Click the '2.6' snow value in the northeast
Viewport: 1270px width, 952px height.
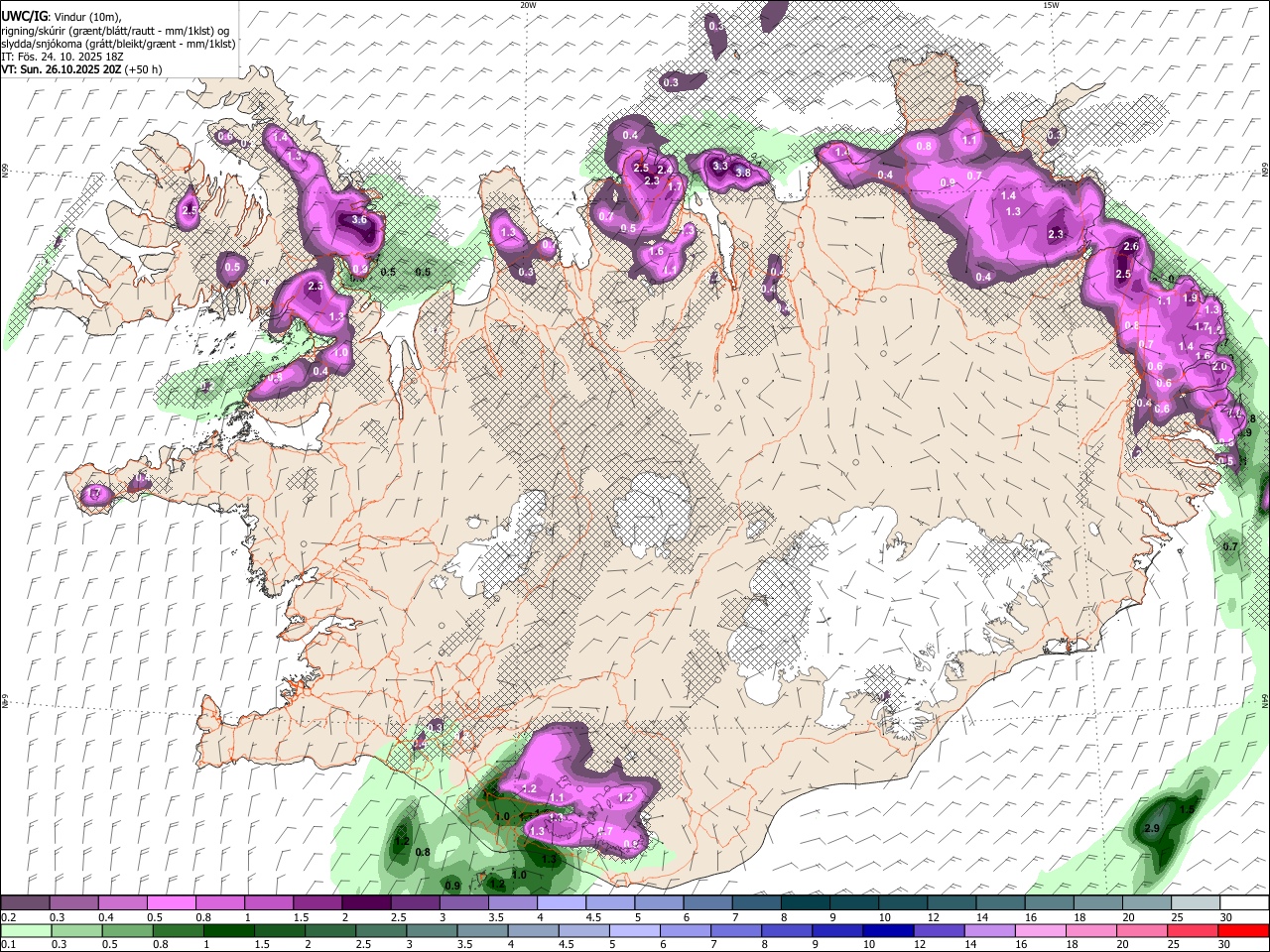tap(1130, 246)
